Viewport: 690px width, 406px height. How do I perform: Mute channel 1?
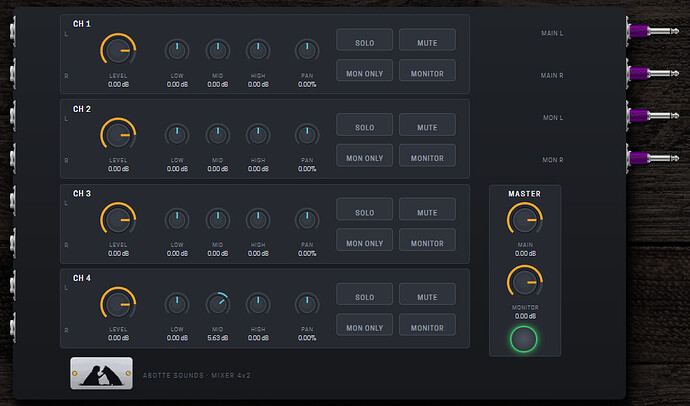point(427,40)
